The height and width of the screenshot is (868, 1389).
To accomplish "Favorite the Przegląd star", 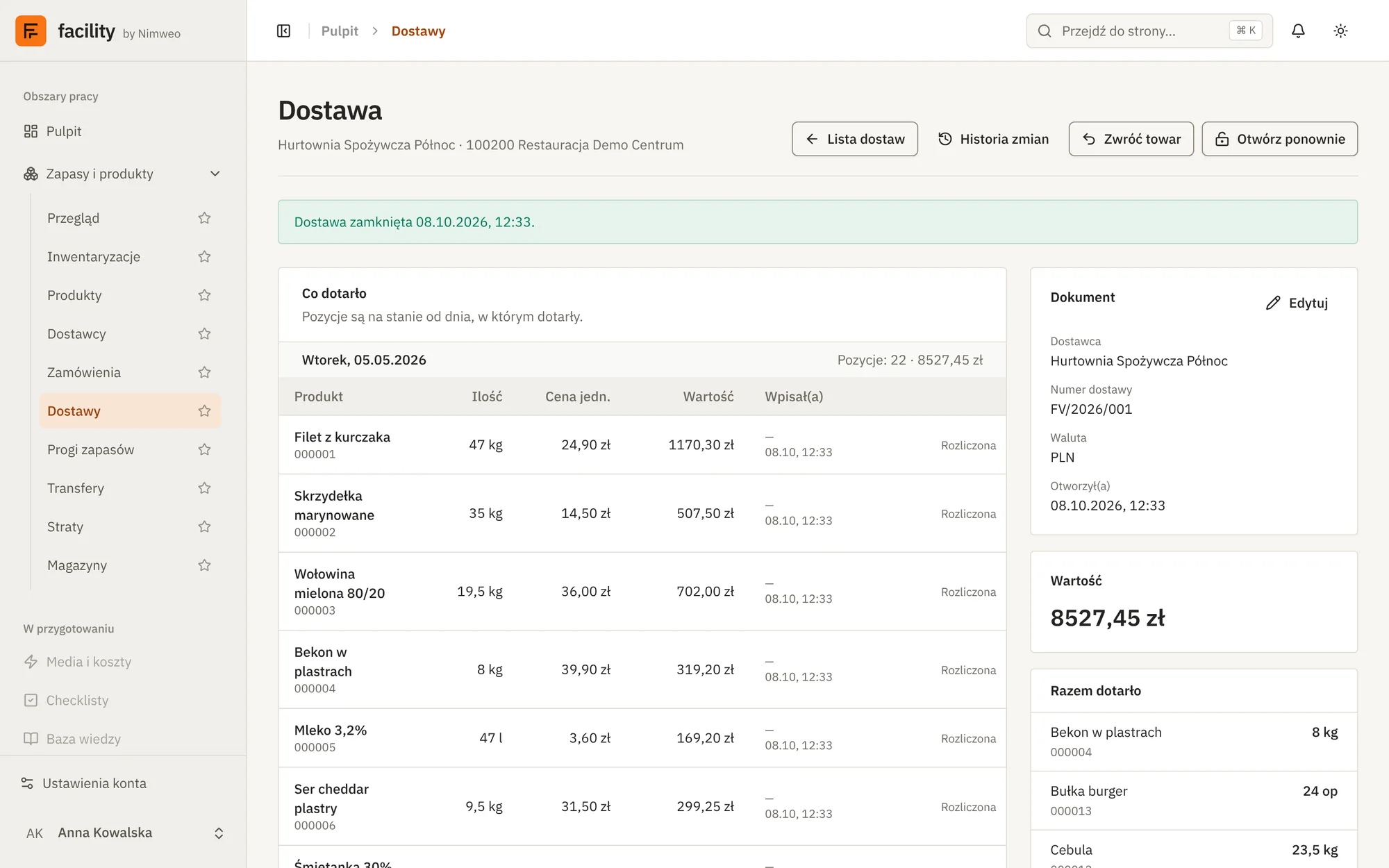I will tap(204, 218).
